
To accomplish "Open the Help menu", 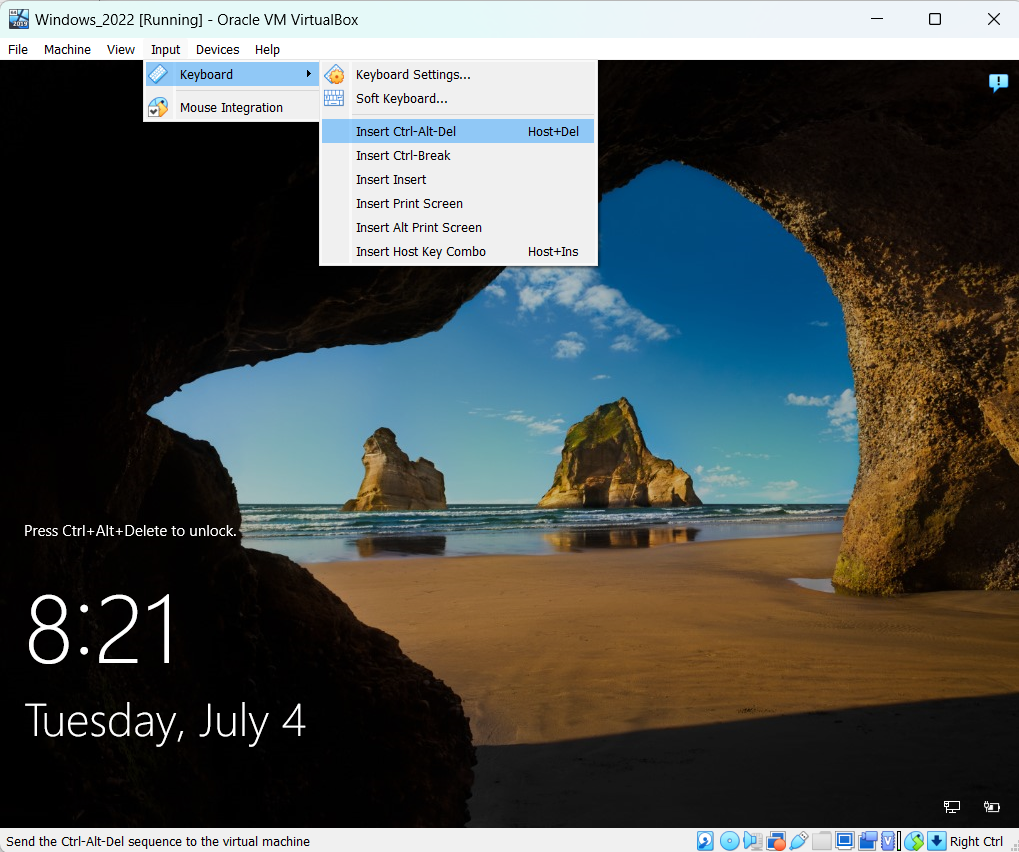I will click(x=267, y=49).
